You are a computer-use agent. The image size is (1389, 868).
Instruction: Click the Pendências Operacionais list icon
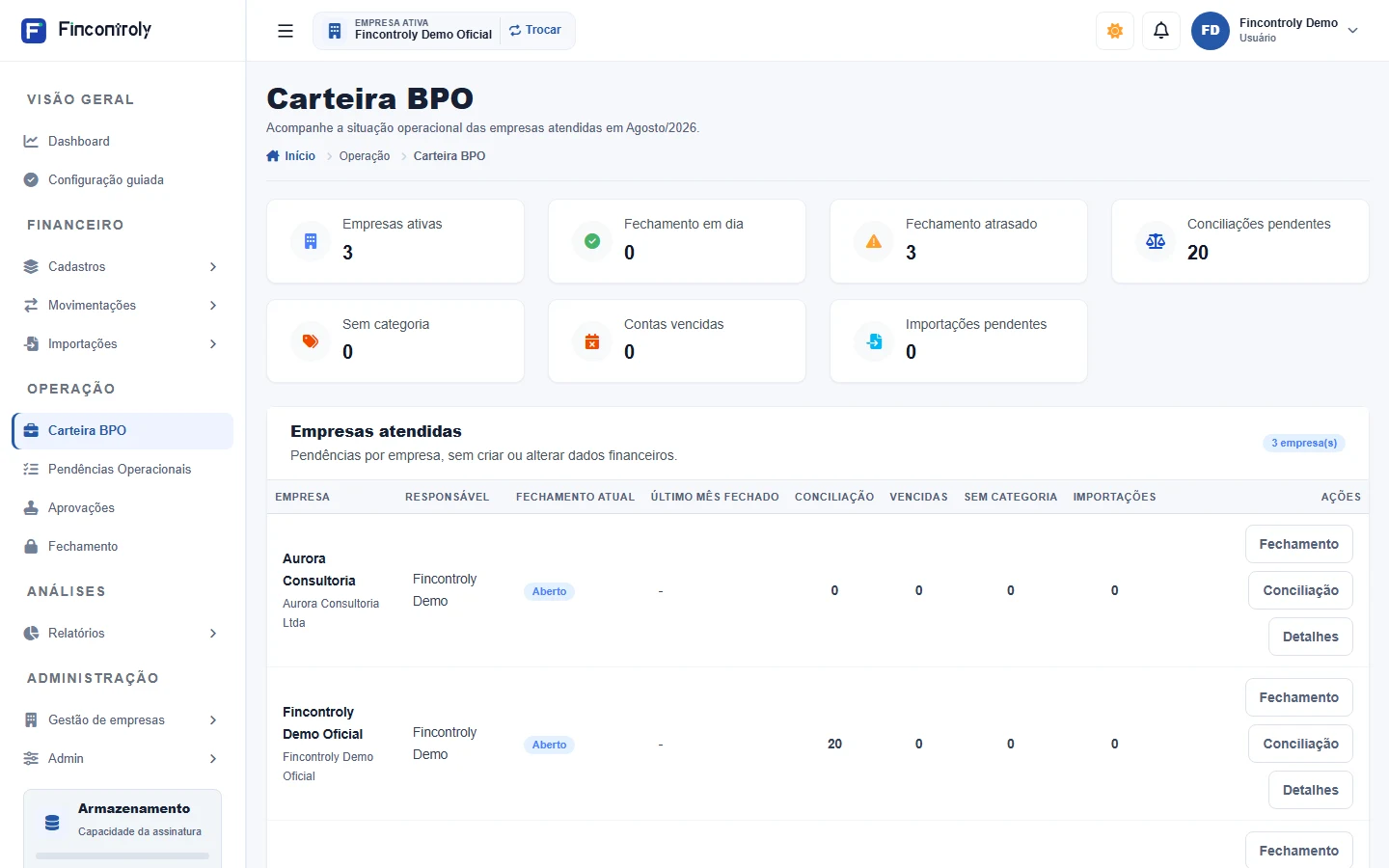pos(31,470)
